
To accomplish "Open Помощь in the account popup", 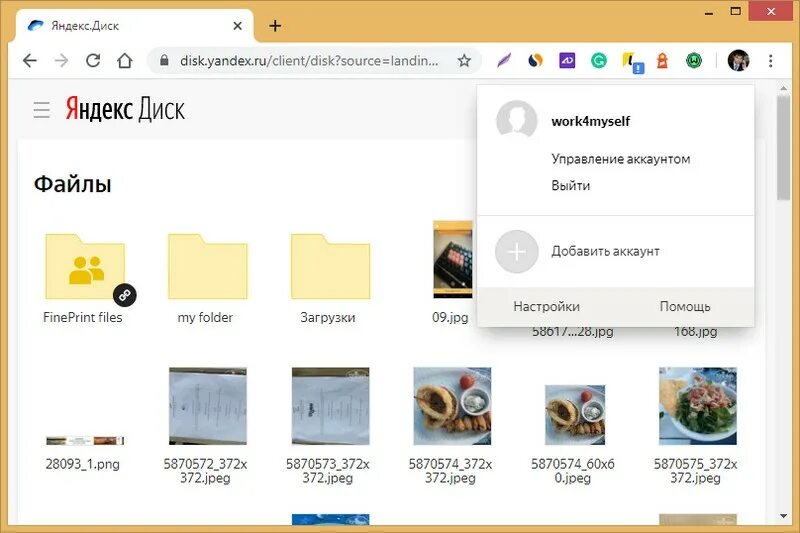I will [685, 307].
